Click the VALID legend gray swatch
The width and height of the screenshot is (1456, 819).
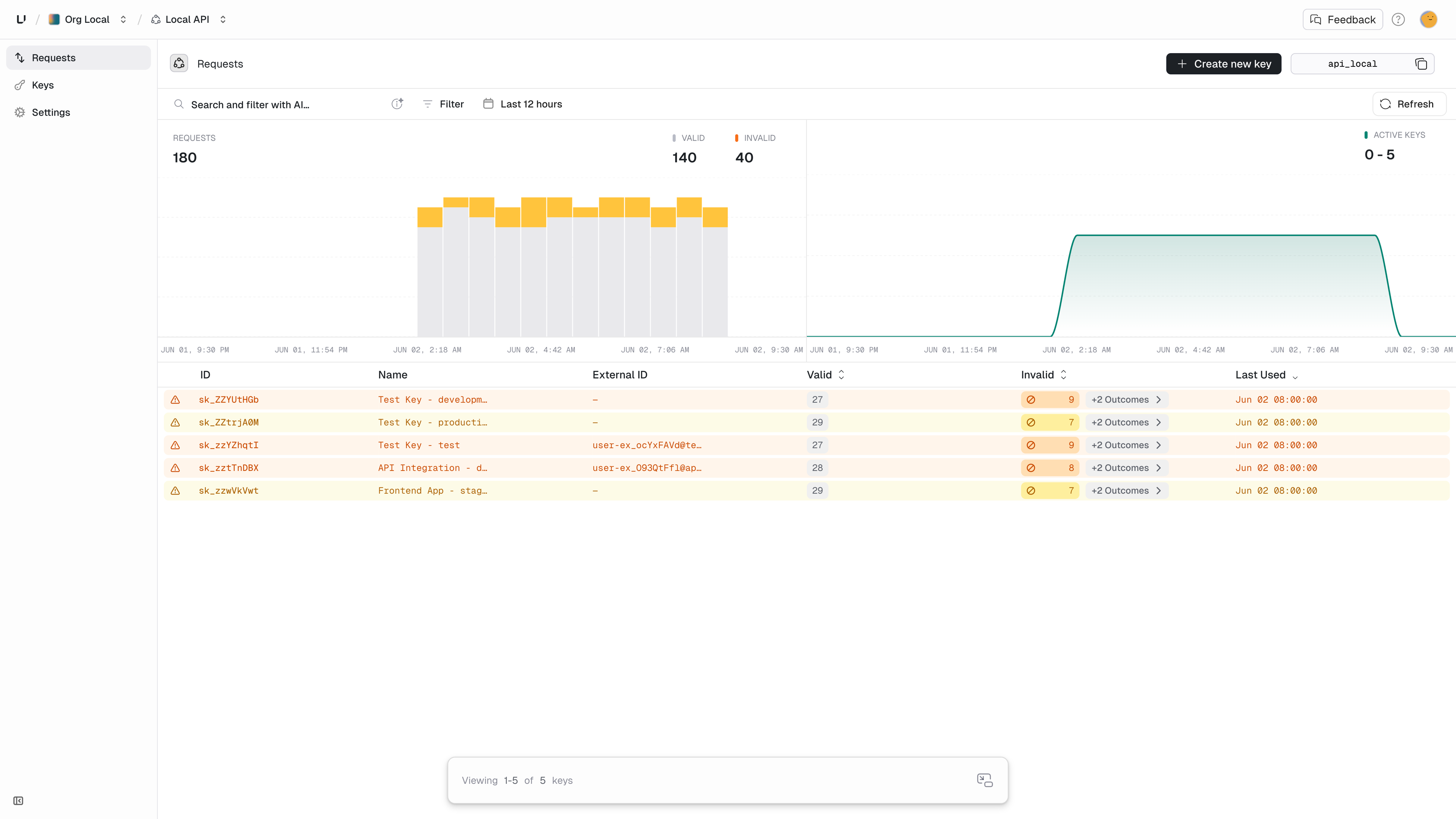tap(674, 138)
